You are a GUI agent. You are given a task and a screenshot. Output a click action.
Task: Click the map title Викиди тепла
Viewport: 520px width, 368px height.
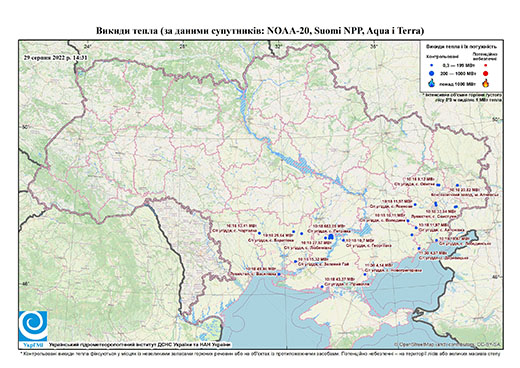[260, 31]
